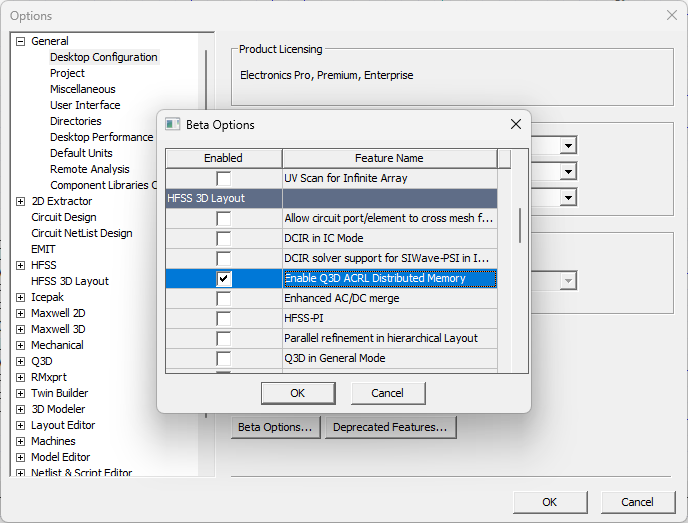The image size is (688, 523).
Task: Expand the Machines tree node
Action: coord(20,441)
